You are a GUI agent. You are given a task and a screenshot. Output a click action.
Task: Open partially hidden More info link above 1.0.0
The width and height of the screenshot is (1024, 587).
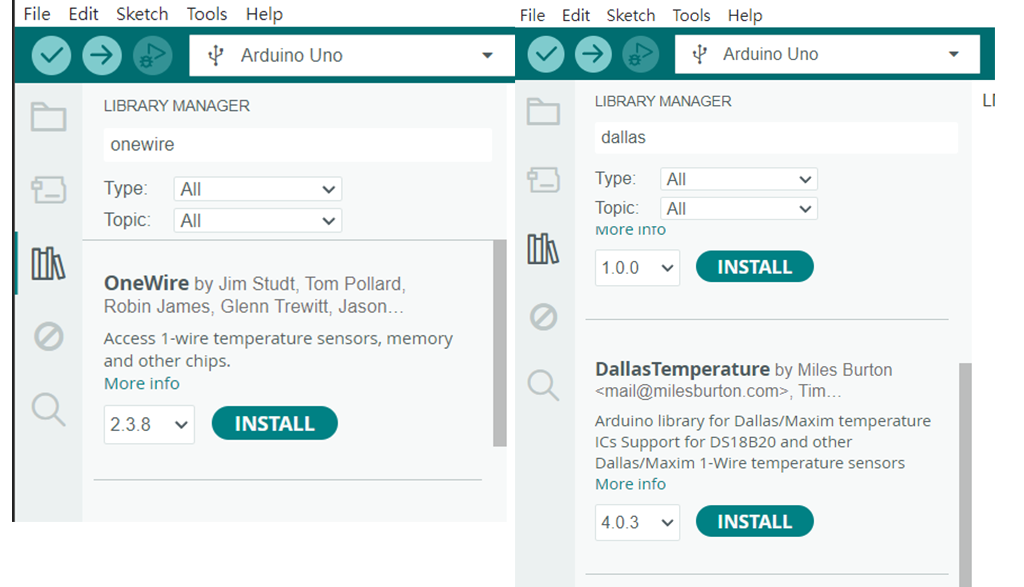point(630,230)
